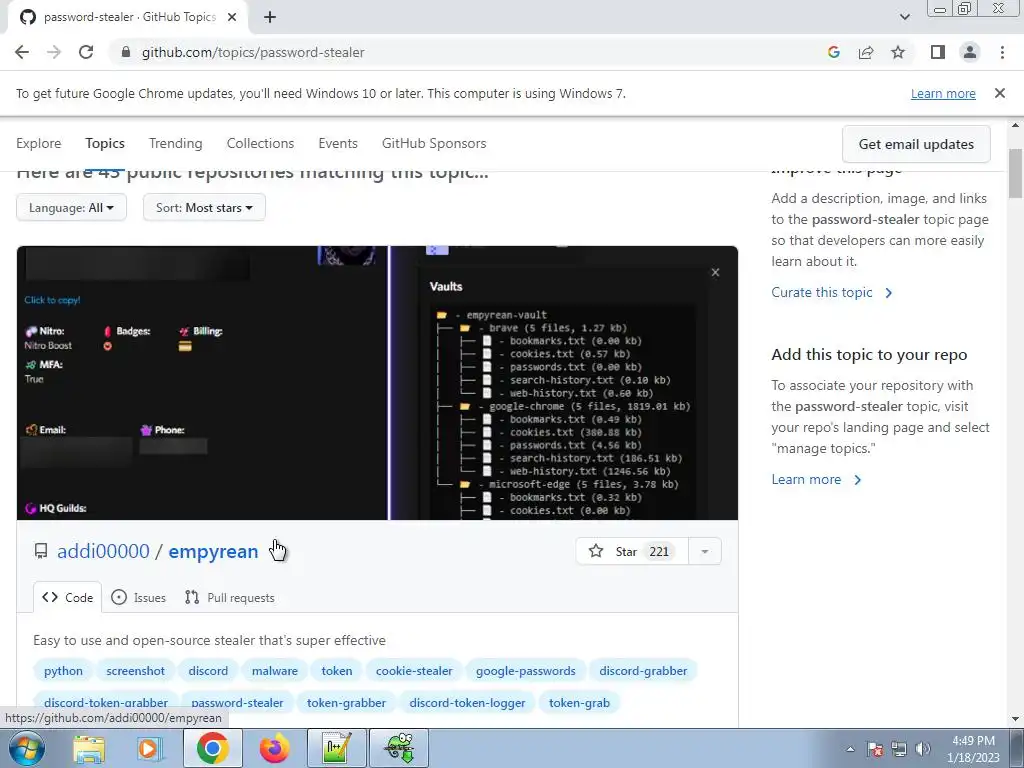The height and width of the screenshot is (768, 1024).
Task: Open the addi00000 user link
Action: [x=103, y=551]
